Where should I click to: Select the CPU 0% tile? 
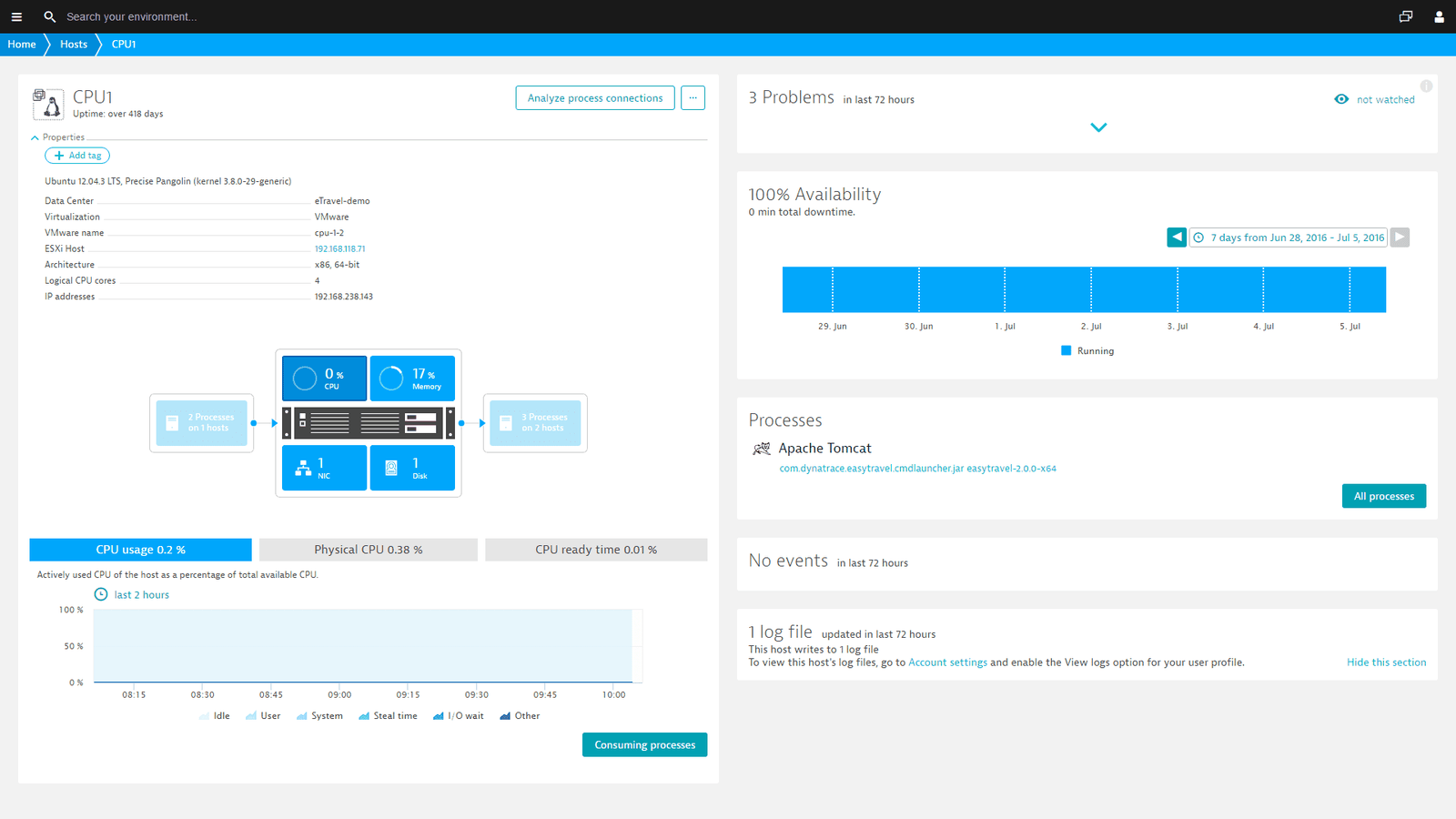tap(324, 379)
